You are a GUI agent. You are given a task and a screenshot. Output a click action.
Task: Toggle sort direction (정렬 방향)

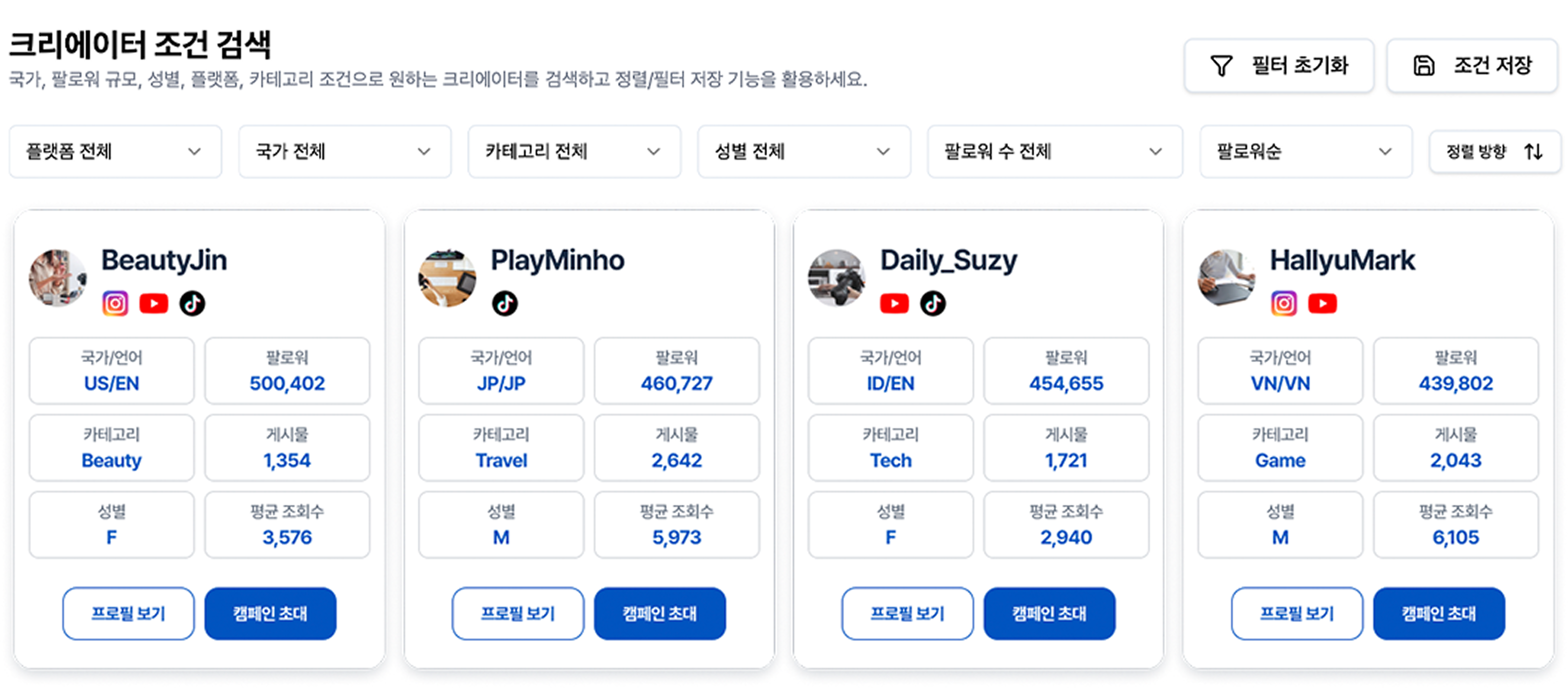pos(1494,152)
